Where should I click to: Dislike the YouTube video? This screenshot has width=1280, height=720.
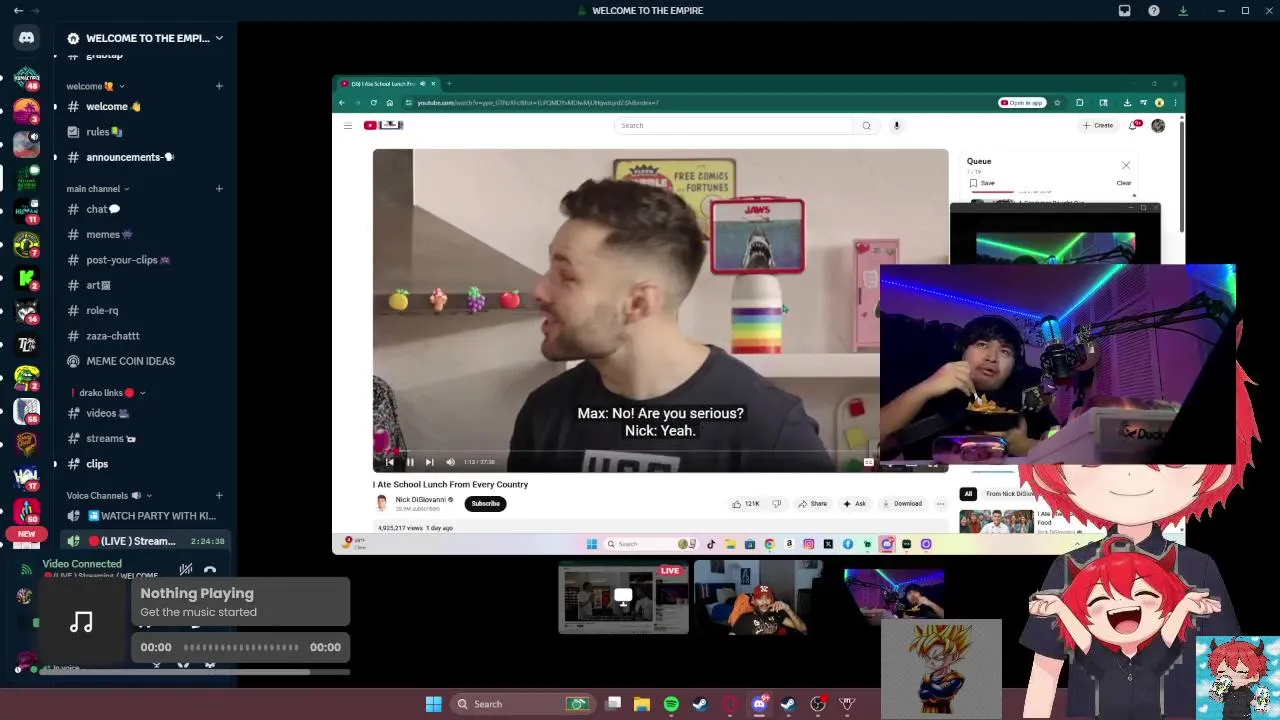click(x=776, y=504)
